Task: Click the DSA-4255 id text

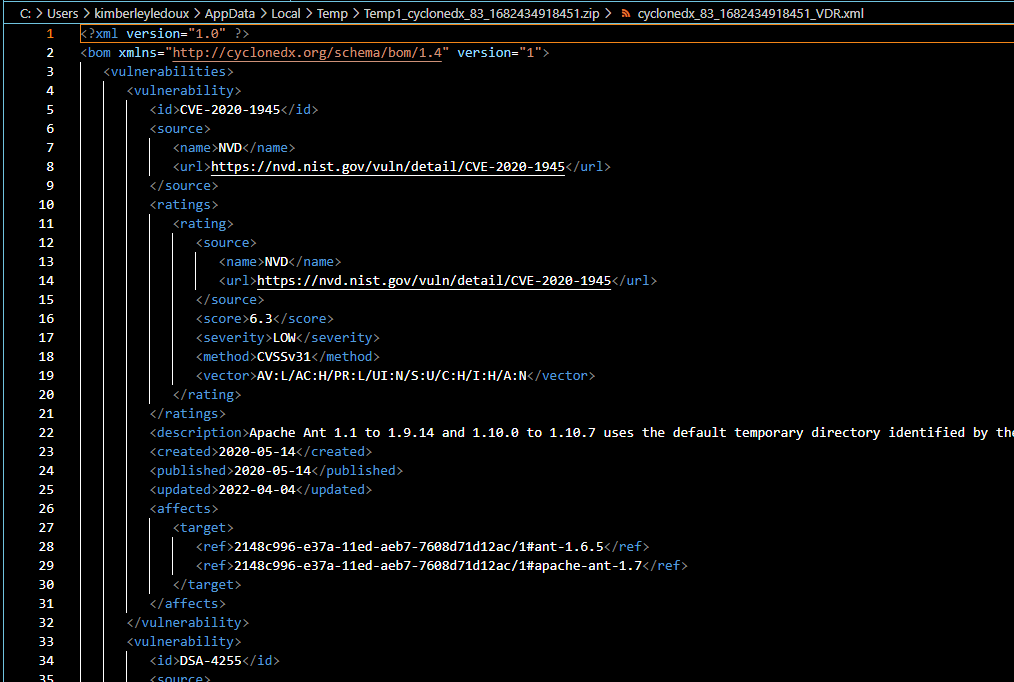Action: (x=211, y=661)
